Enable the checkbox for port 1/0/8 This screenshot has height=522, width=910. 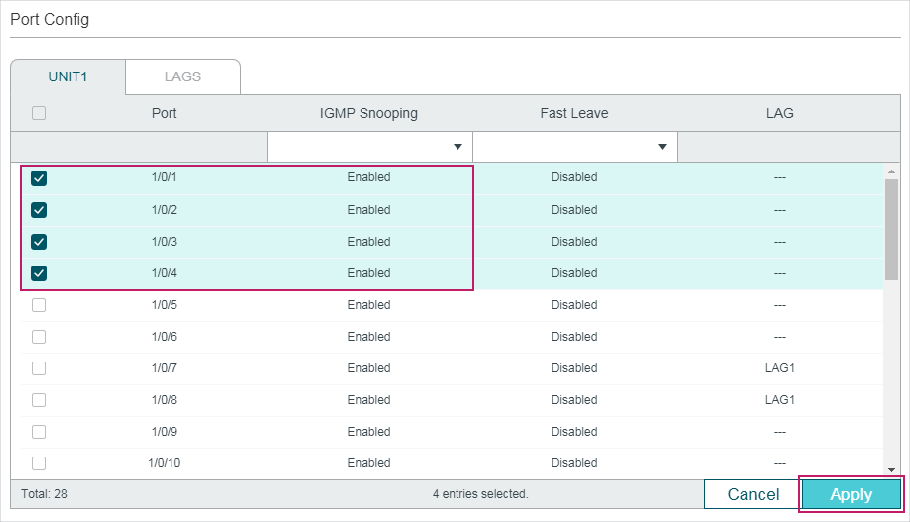point(39,400)
